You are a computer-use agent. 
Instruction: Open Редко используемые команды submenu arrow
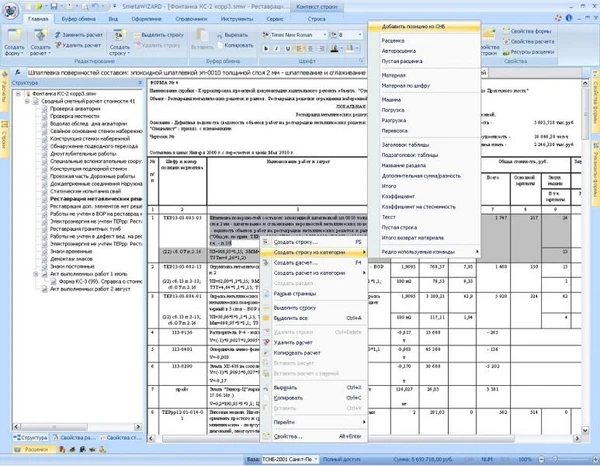[x=477, y=252]
